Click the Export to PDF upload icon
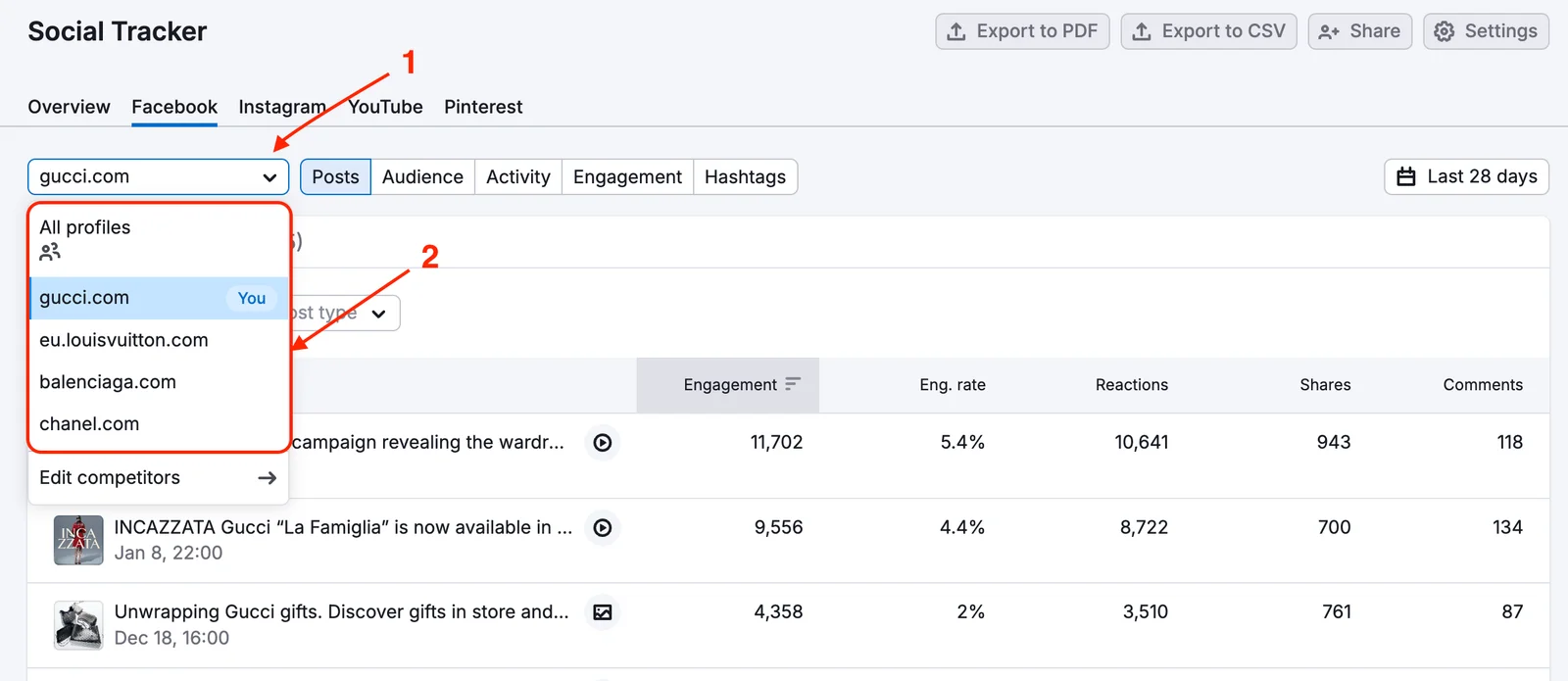 [956, 31]
